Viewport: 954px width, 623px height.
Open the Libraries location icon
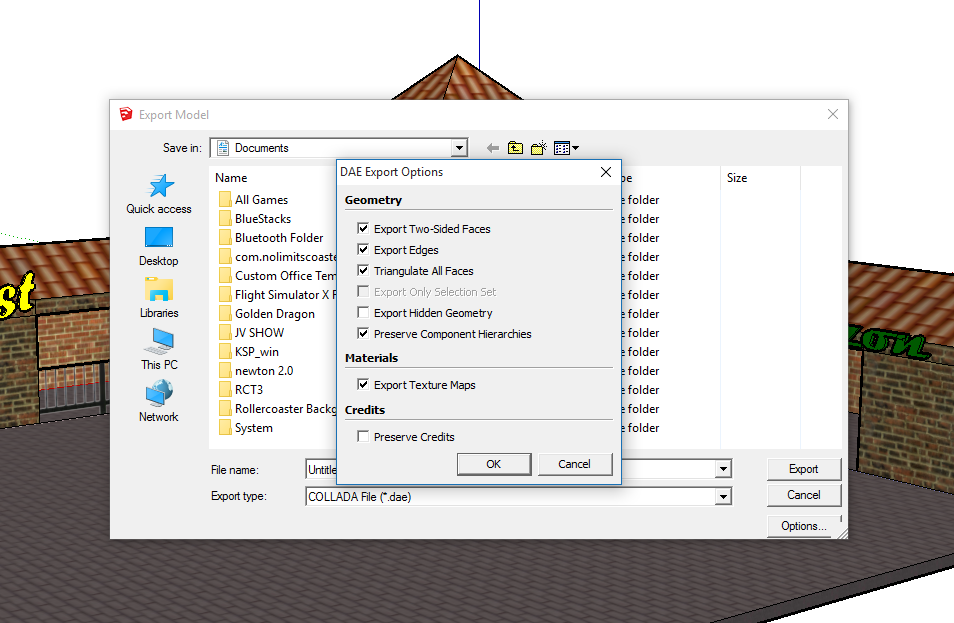point(159,290)
